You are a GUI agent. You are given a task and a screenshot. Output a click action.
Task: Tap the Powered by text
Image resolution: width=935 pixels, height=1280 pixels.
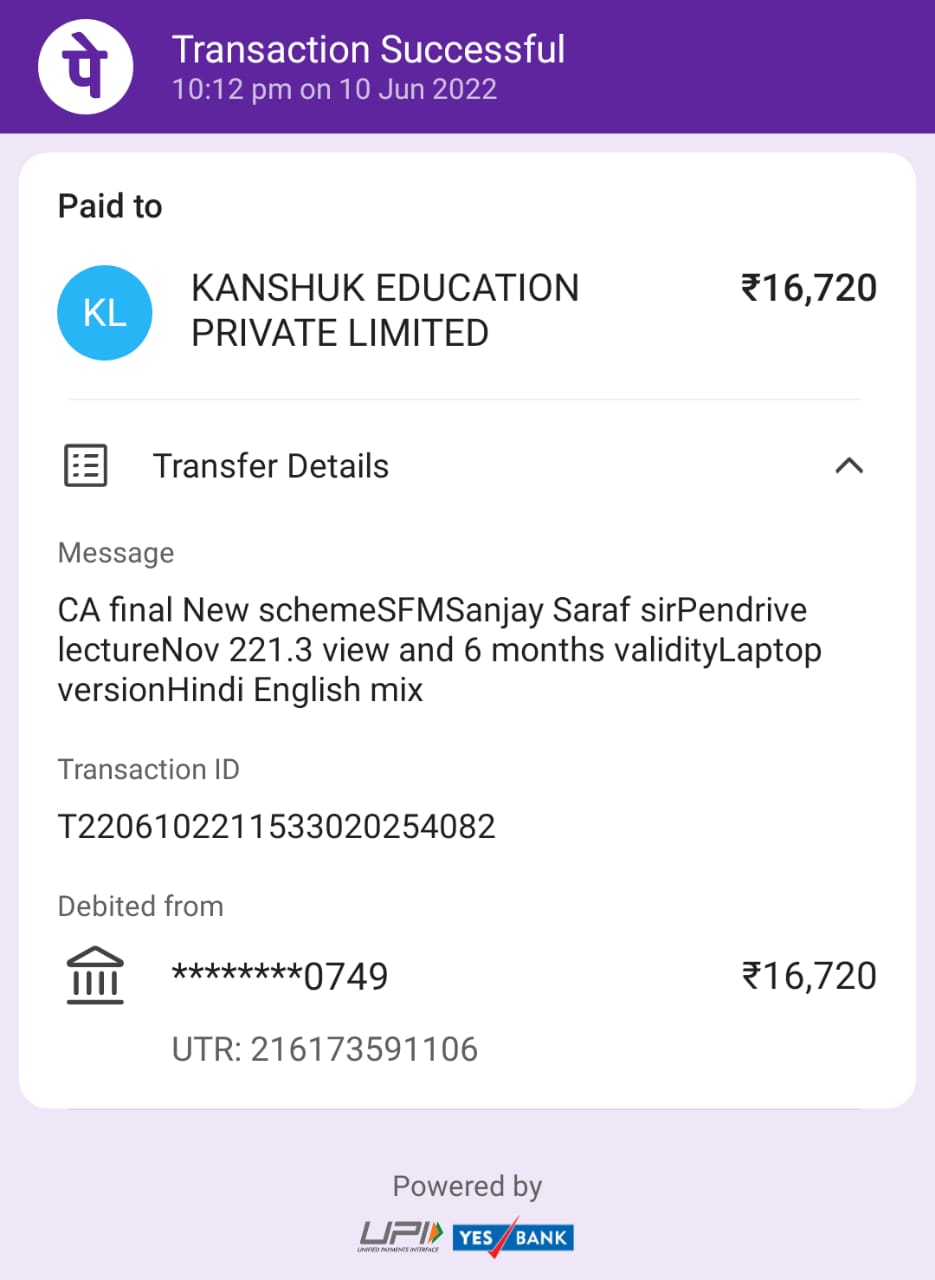pyautogui.click(x=467, y=1186)
